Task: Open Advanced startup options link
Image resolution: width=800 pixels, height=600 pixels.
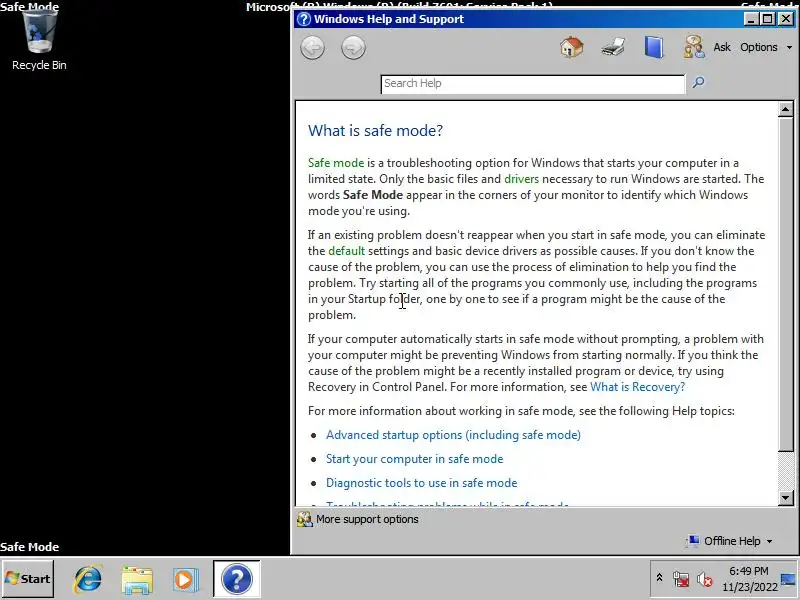Action: [453, 435]
